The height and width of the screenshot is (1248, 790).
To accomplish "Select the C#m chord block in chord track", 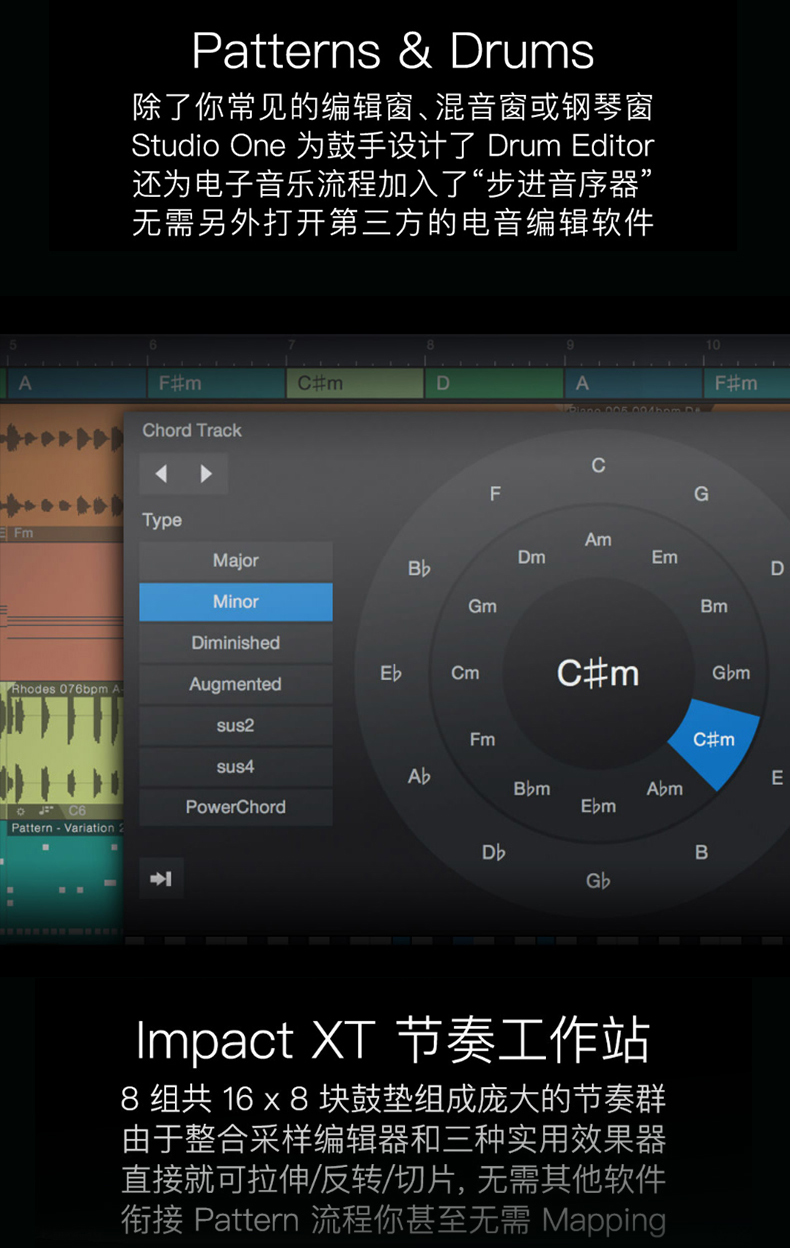I will pos(355,383).
